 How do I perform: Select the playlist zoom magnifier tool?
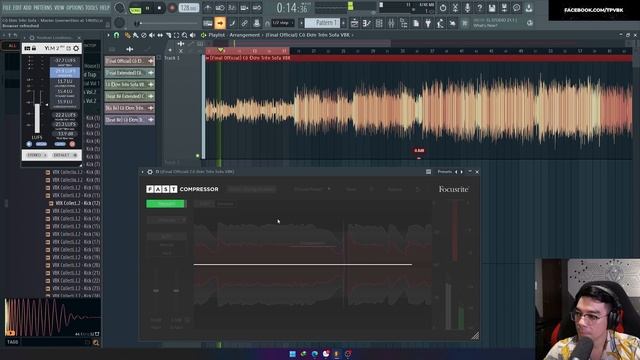tap(184, 36)
